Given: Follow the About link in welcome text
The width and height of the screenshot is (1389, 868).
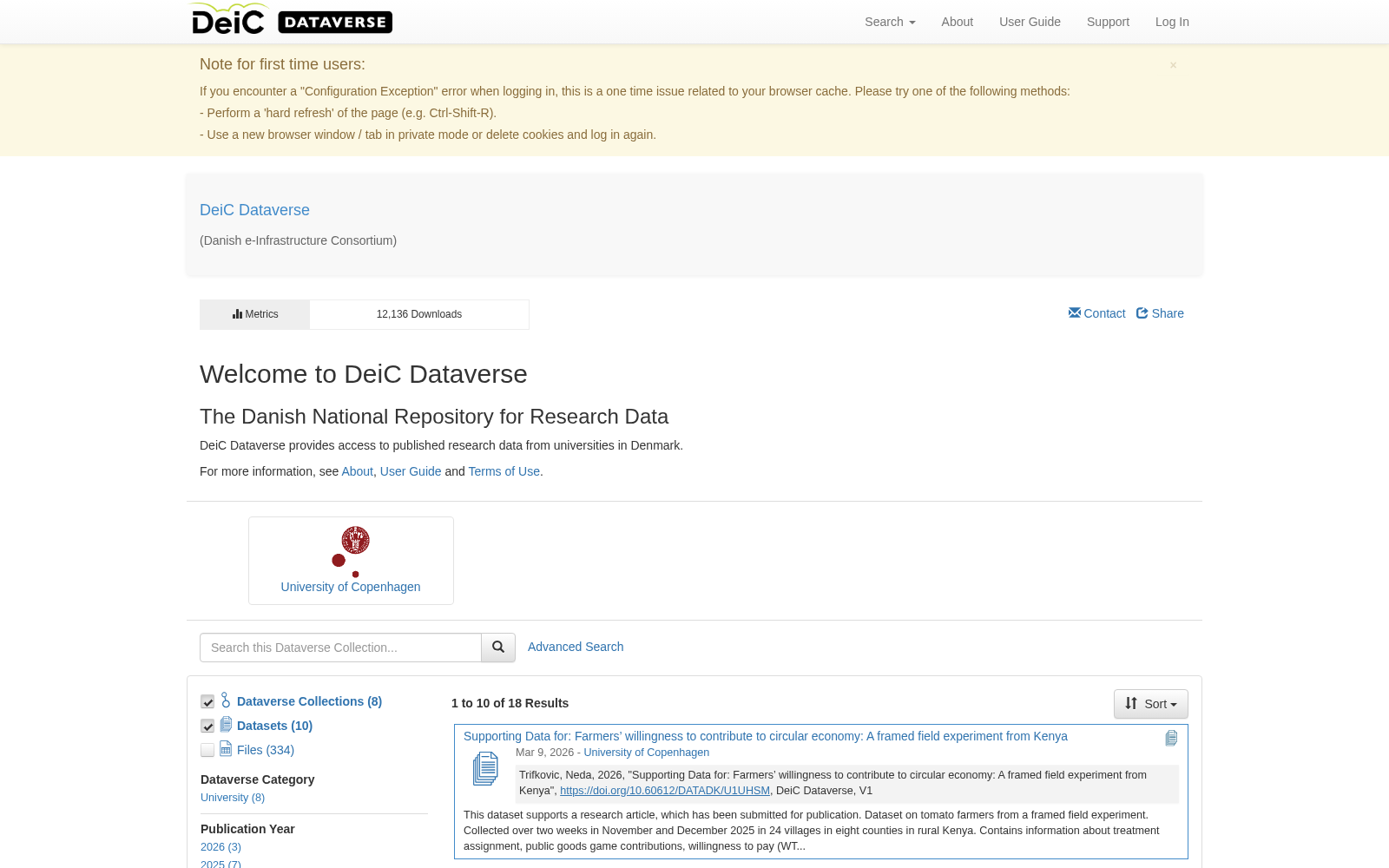Looking at the screenshot, I should coord(357,471).
